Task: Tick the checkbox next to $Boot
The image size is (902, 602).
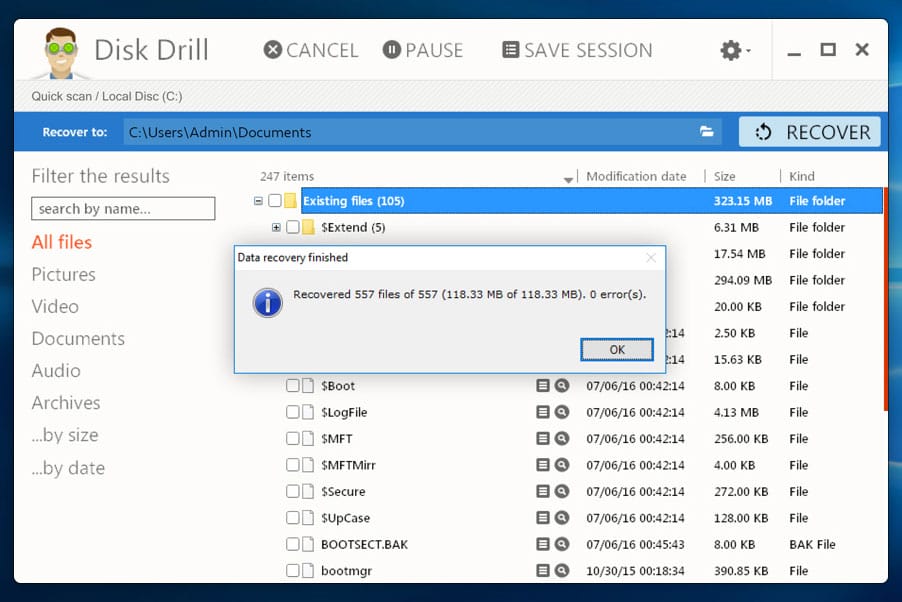Action: [x=293, y=386]
